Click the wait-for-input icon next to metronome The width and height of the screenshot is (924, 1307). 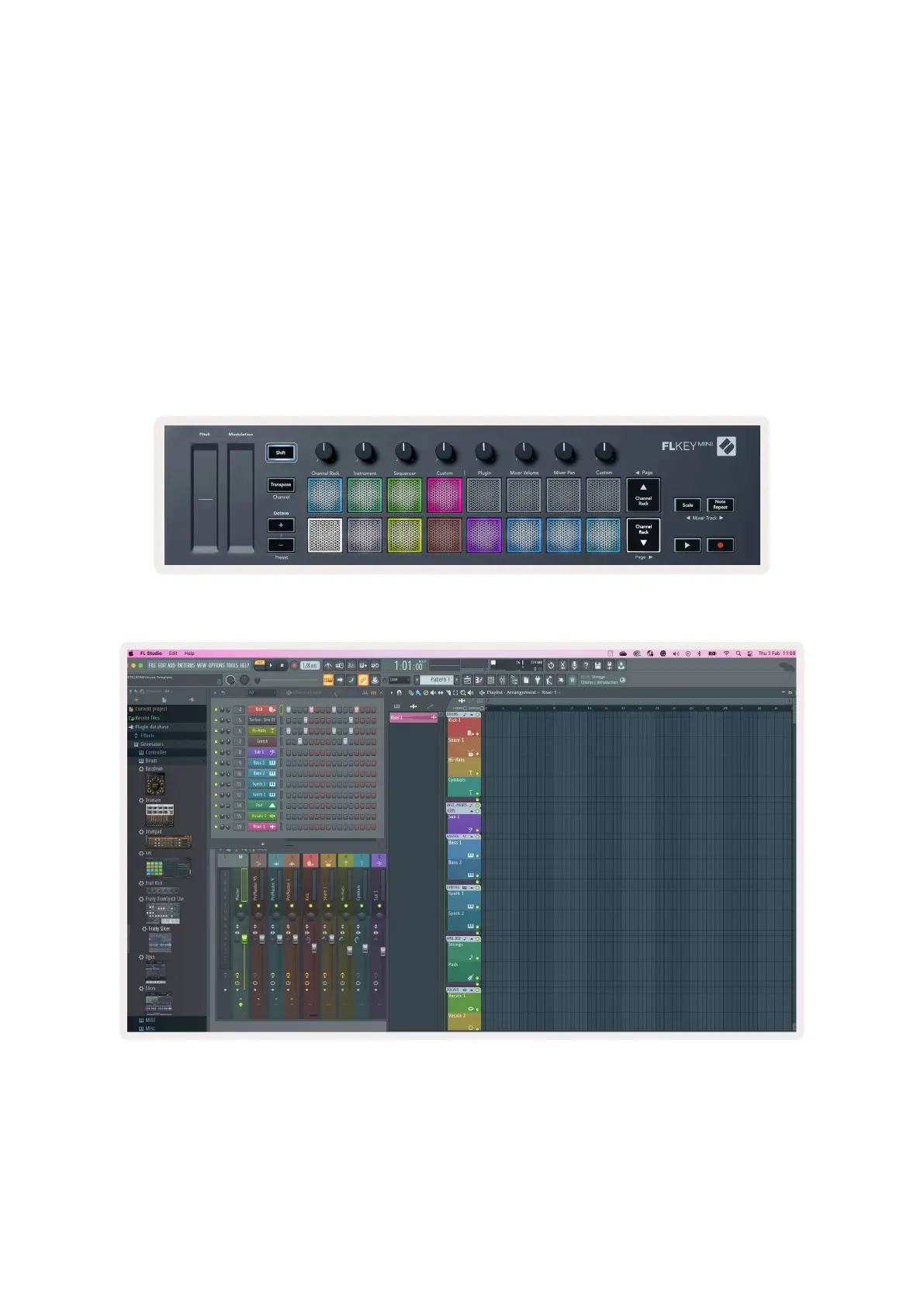coord(340,666)
